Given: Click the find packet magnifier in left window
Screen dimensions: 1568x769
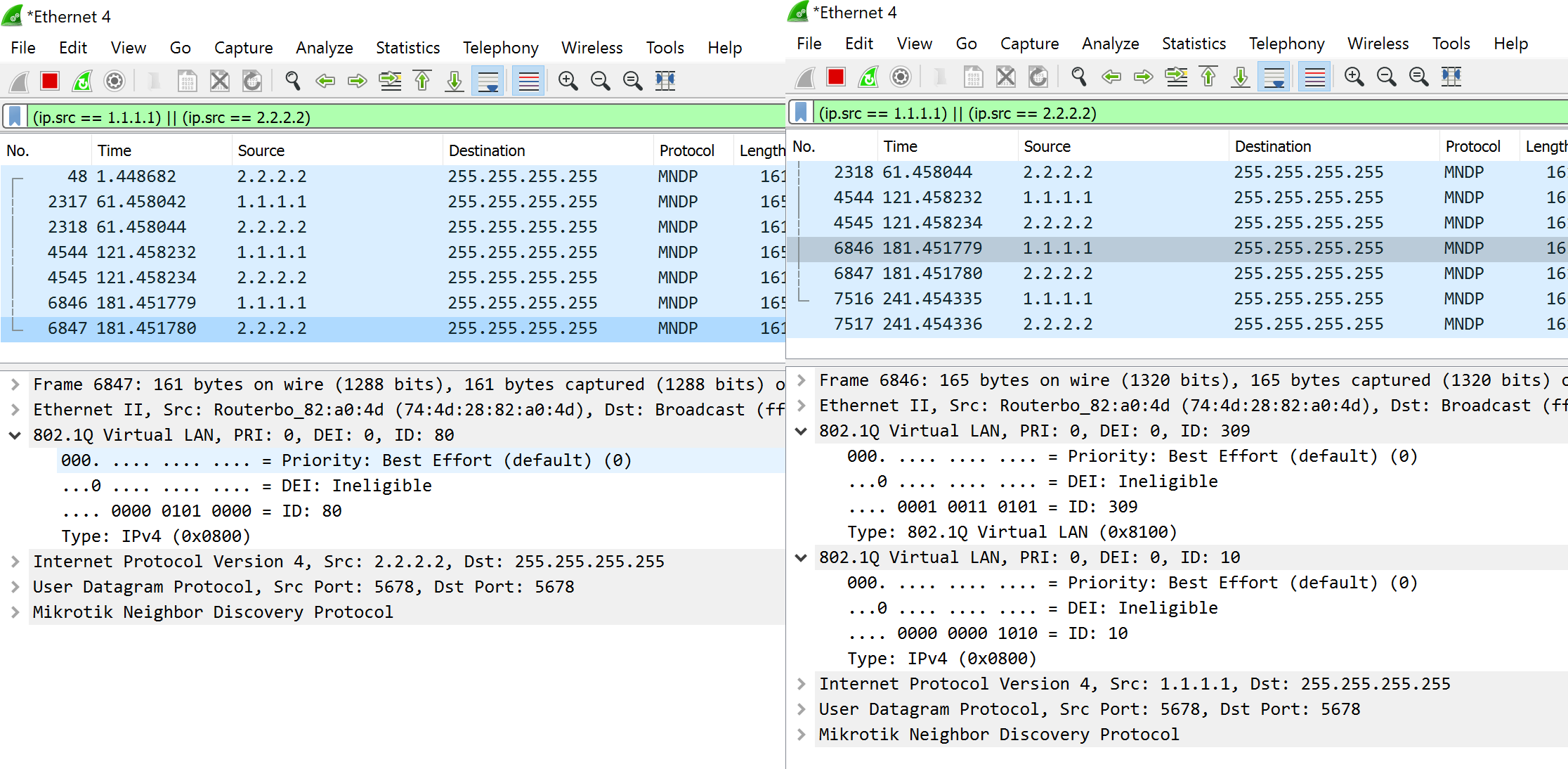Looking at the screenshot, I should (x=293, y=81).
